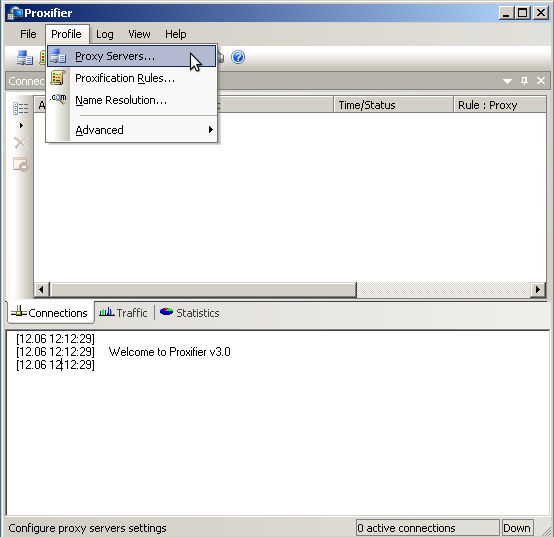Click the Proxifier title bar icon

pos(15,13)
